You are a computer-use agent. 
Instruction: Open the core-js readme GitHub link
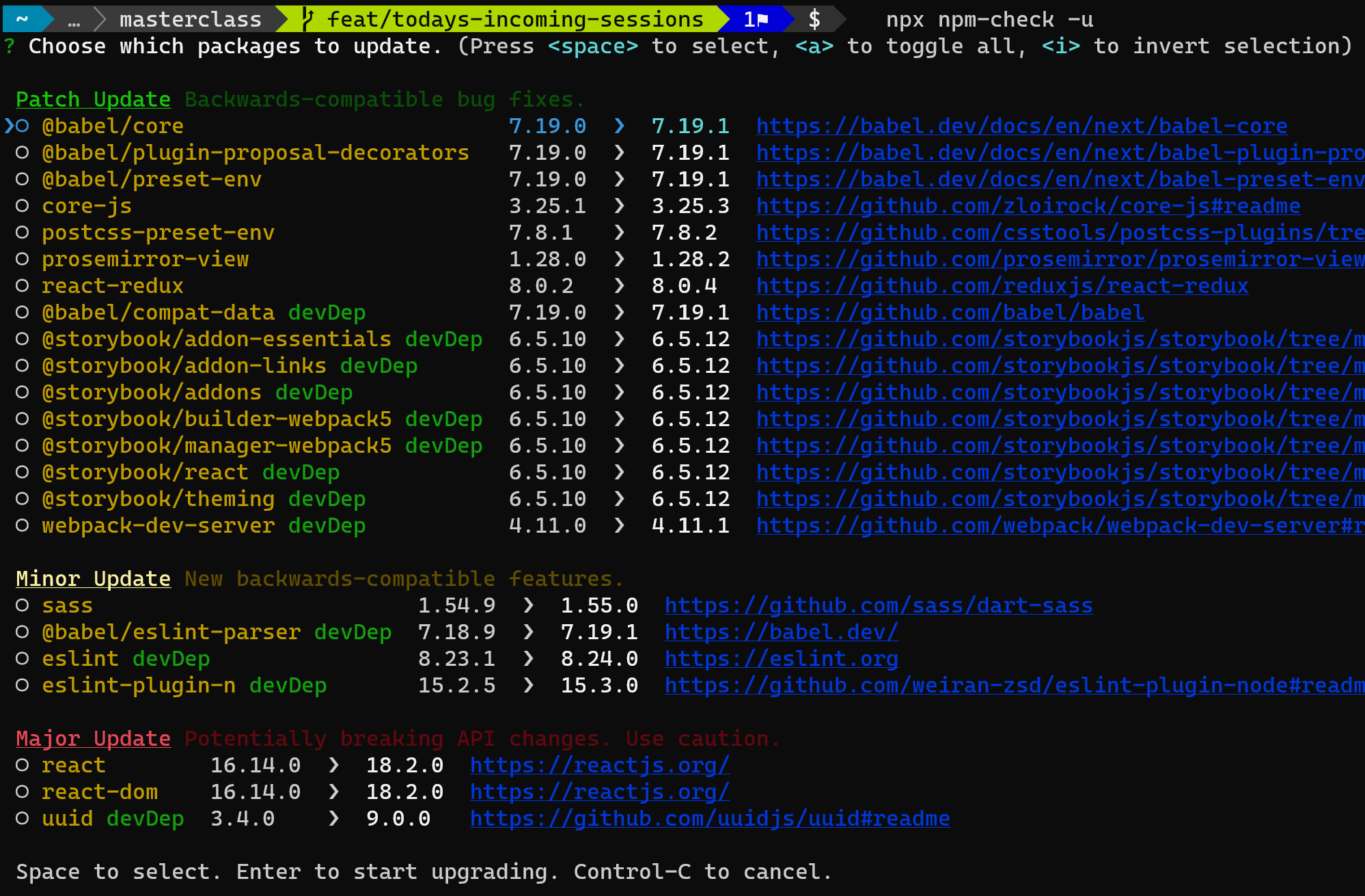point(1028,206)
